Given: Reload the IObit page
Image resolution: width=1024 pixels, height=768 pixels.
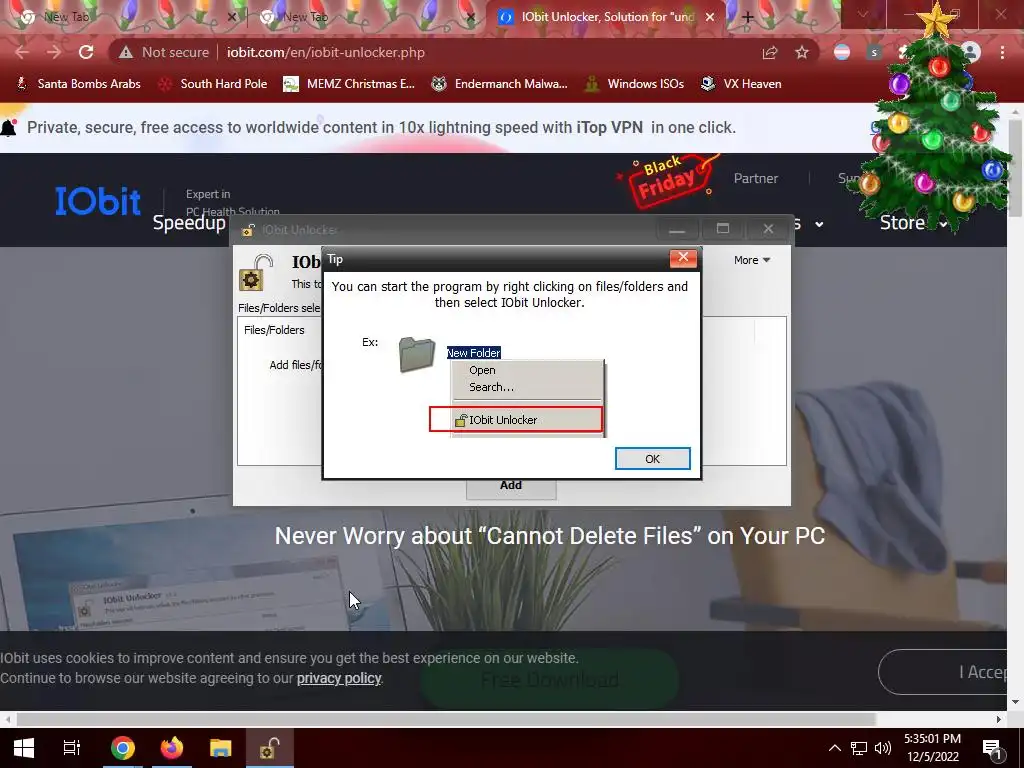Looking at the screenshot, I should tap(86, 52).
